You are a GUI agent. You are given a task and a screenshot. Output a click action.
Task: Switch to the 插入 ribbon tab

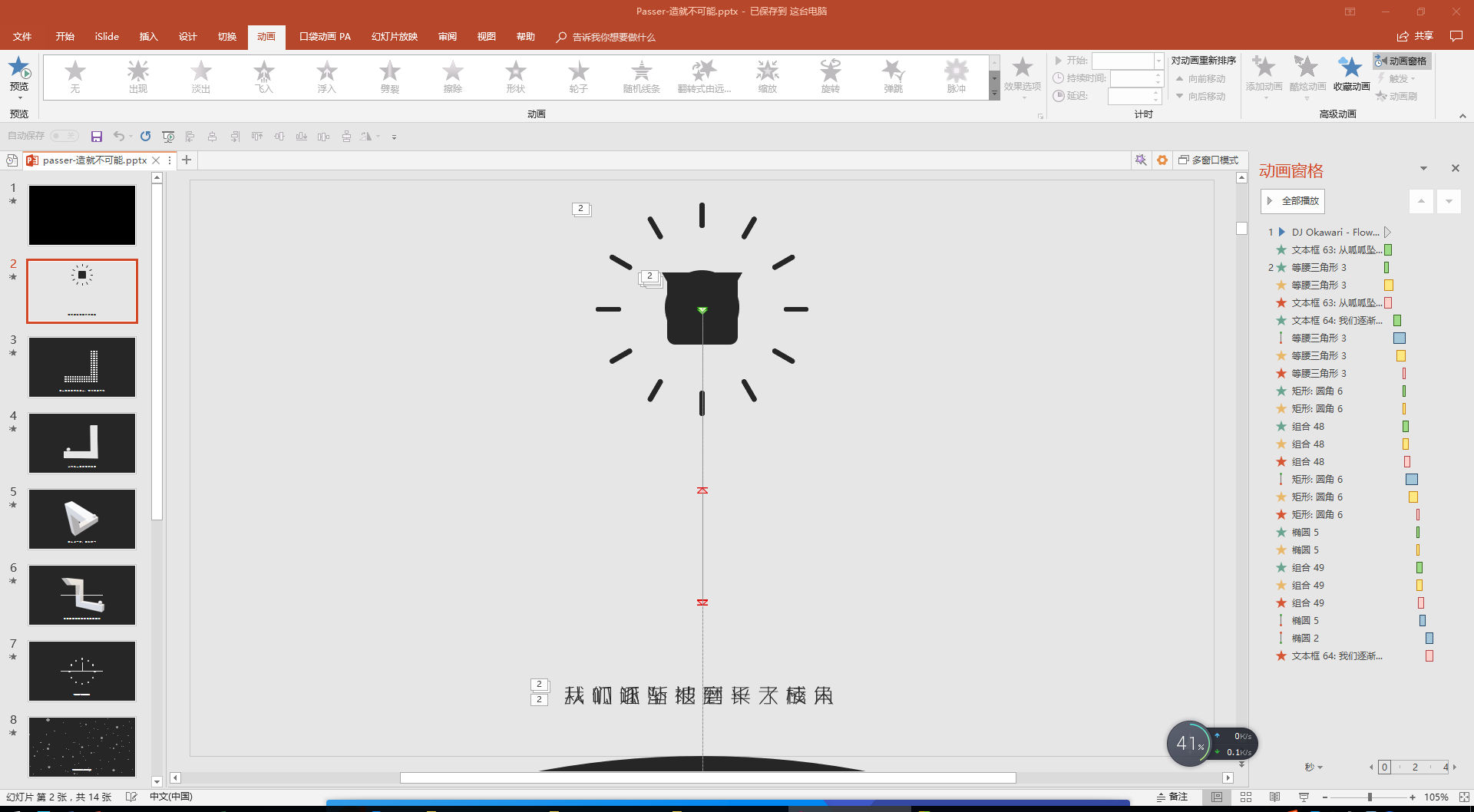point(148,37)
